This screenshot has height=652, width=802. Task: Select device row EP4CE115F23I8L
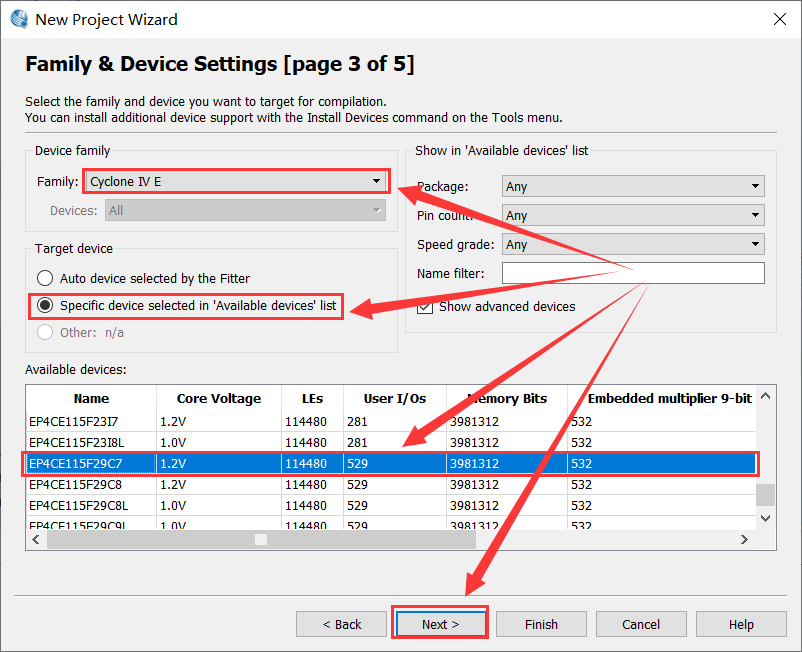tap(391, 442)
